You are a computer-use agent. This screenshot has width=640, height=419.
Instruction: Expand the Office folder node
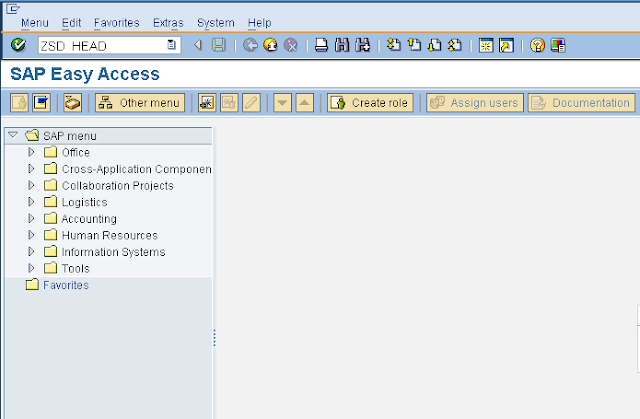(x=31, y=152)
